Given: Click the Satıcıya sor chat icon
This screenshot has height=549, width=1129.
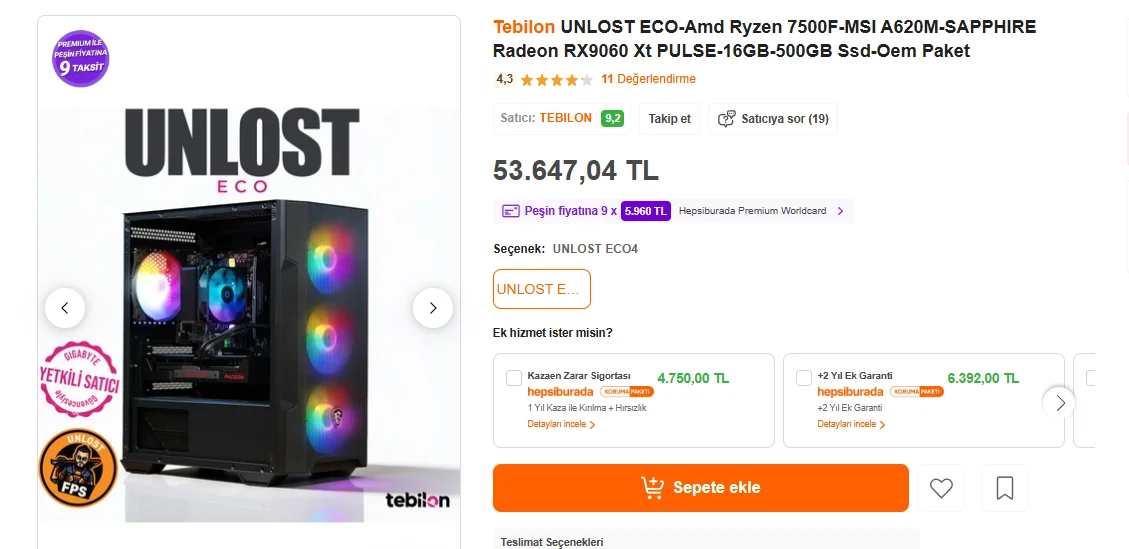Looking at the screenshot, I should coord(727,118).
